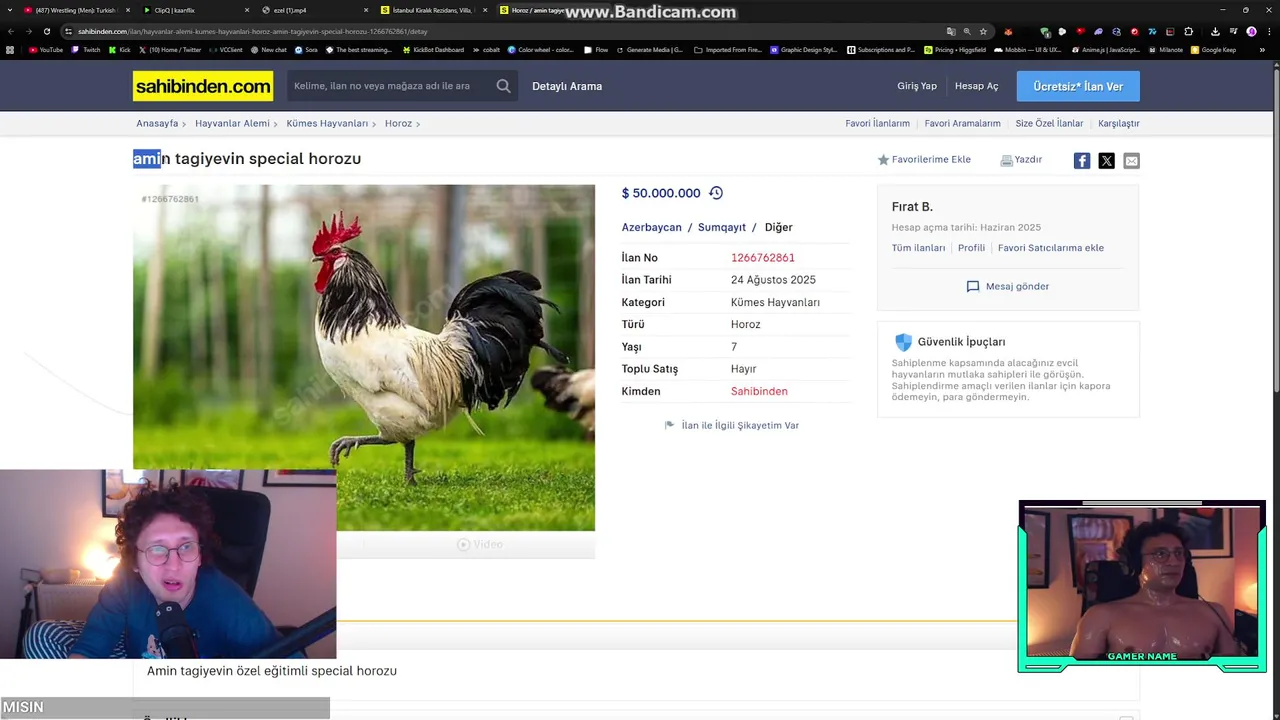Viewport: 1280px width, 720px height.
Task: Open Google Keep bookmark
Action: pos(1214,50)
